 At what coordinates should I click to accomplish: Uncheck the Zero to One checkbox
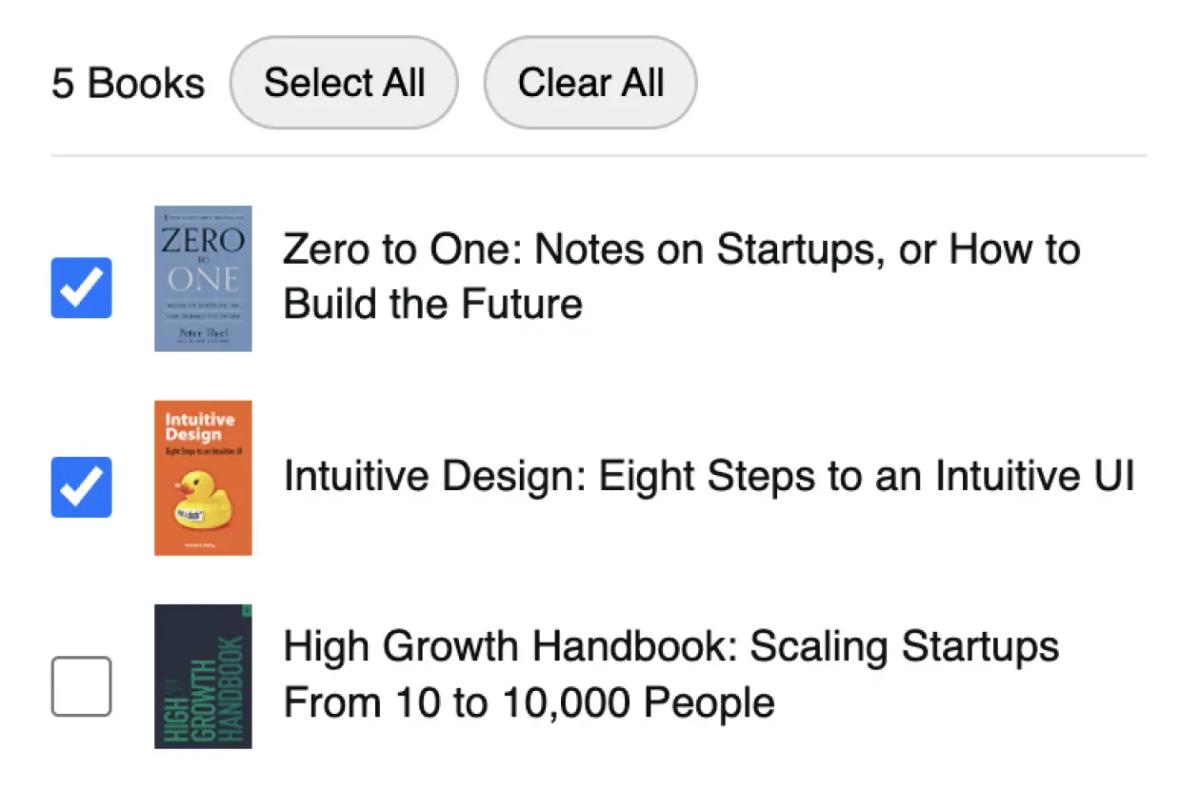coord(81,288)
